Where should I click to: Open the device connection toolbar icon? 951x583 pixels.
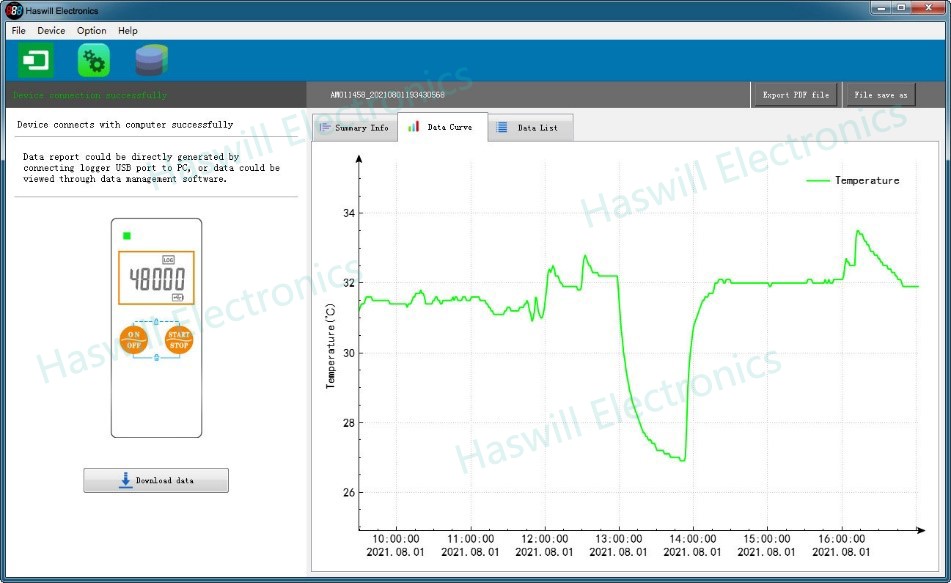tap(36, 60)
